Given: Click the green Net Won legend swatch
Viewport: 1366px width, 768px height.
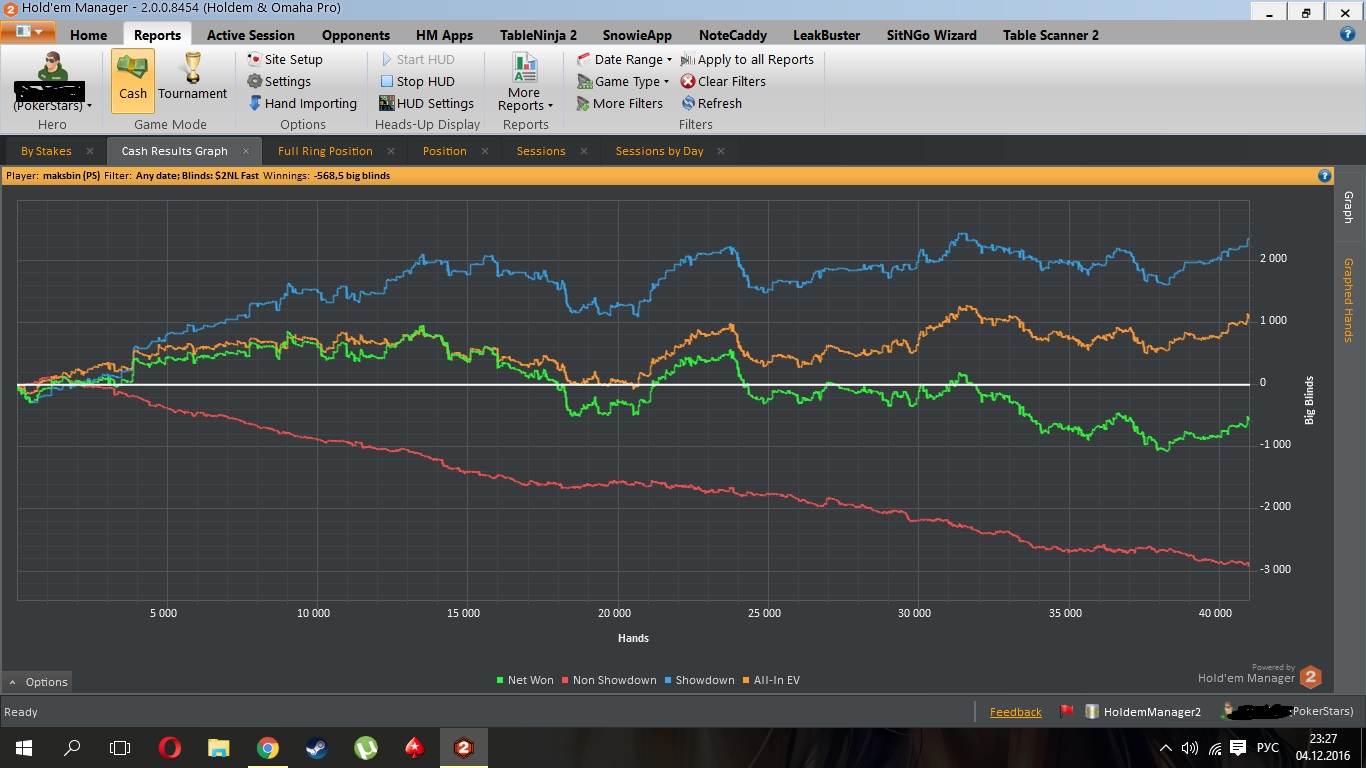Looking at the screenshot, I should [500, 680].
